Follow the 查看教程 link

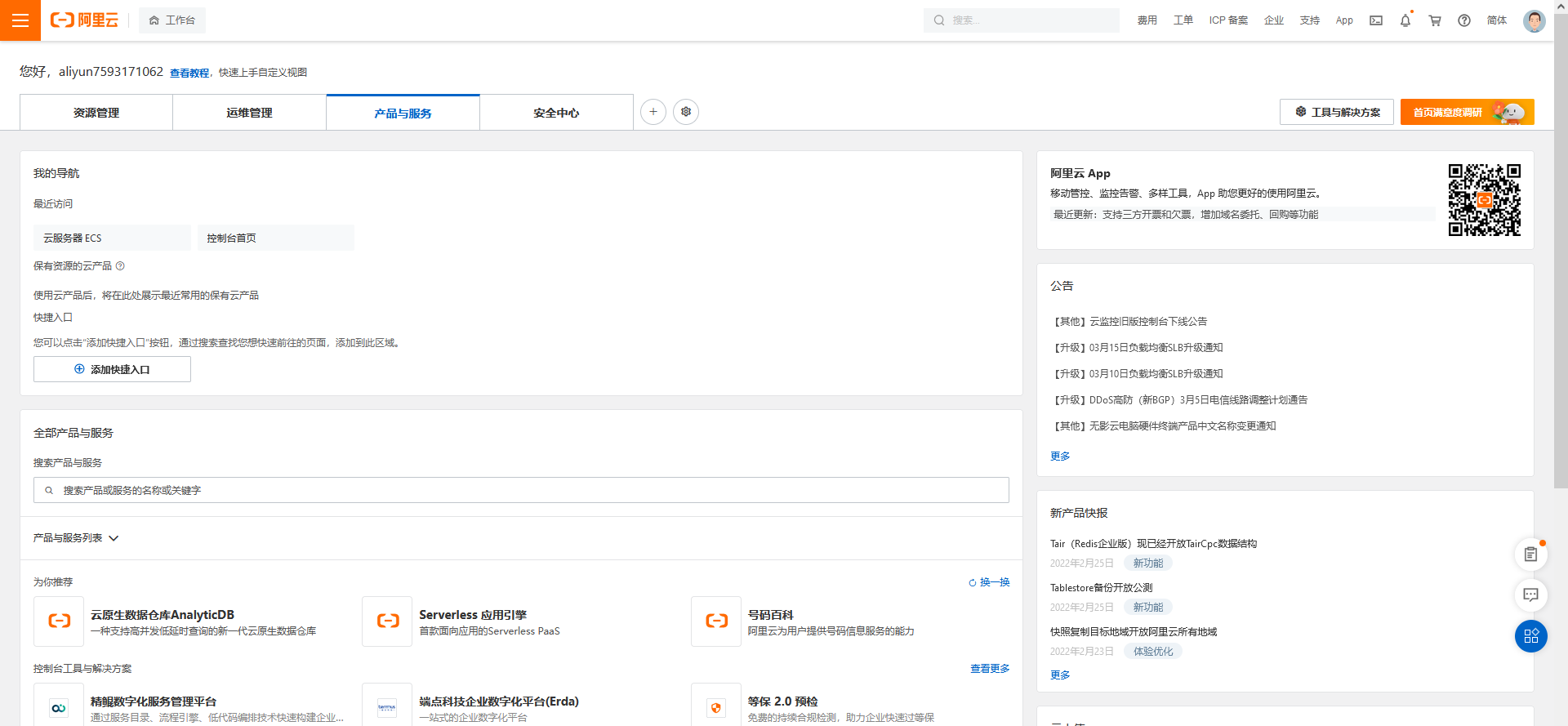[189, 73]
